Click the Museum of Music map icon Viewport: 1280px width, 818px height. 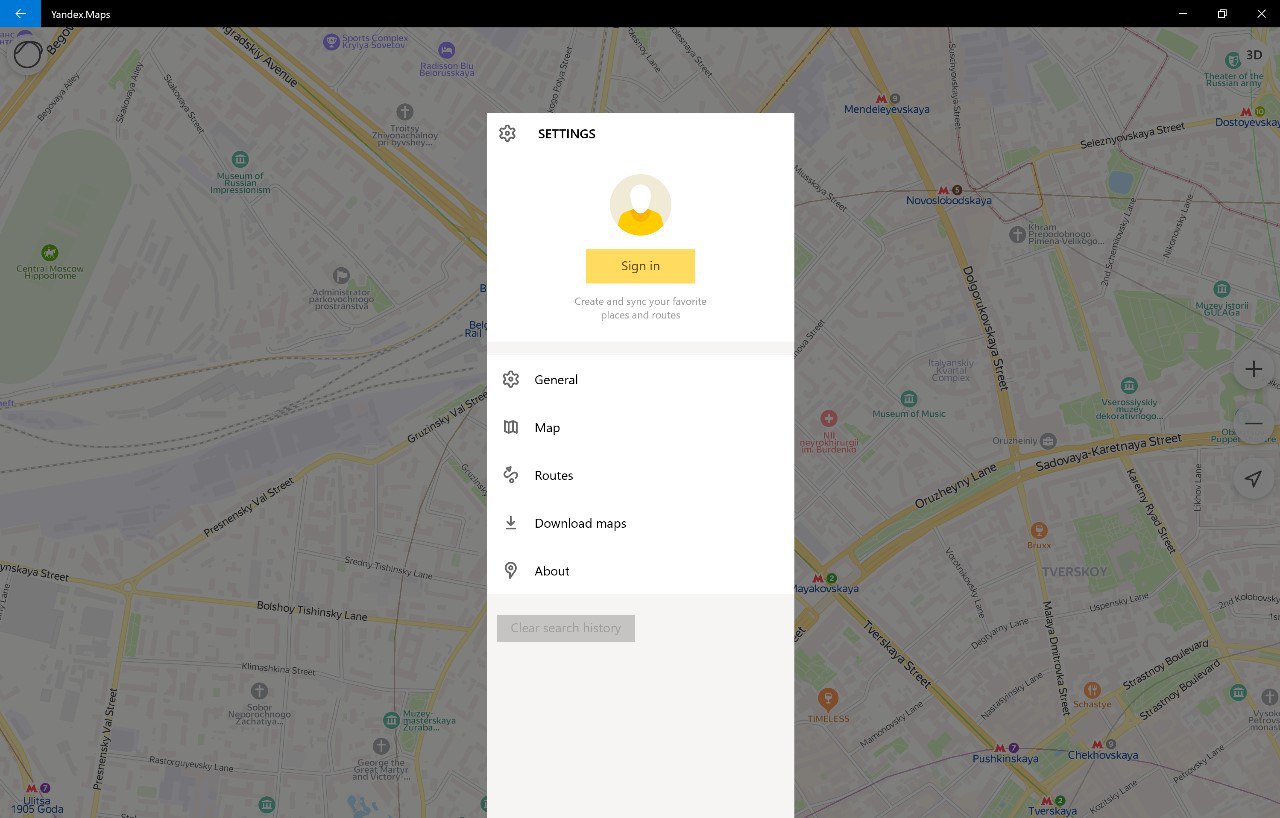[908, 398]
